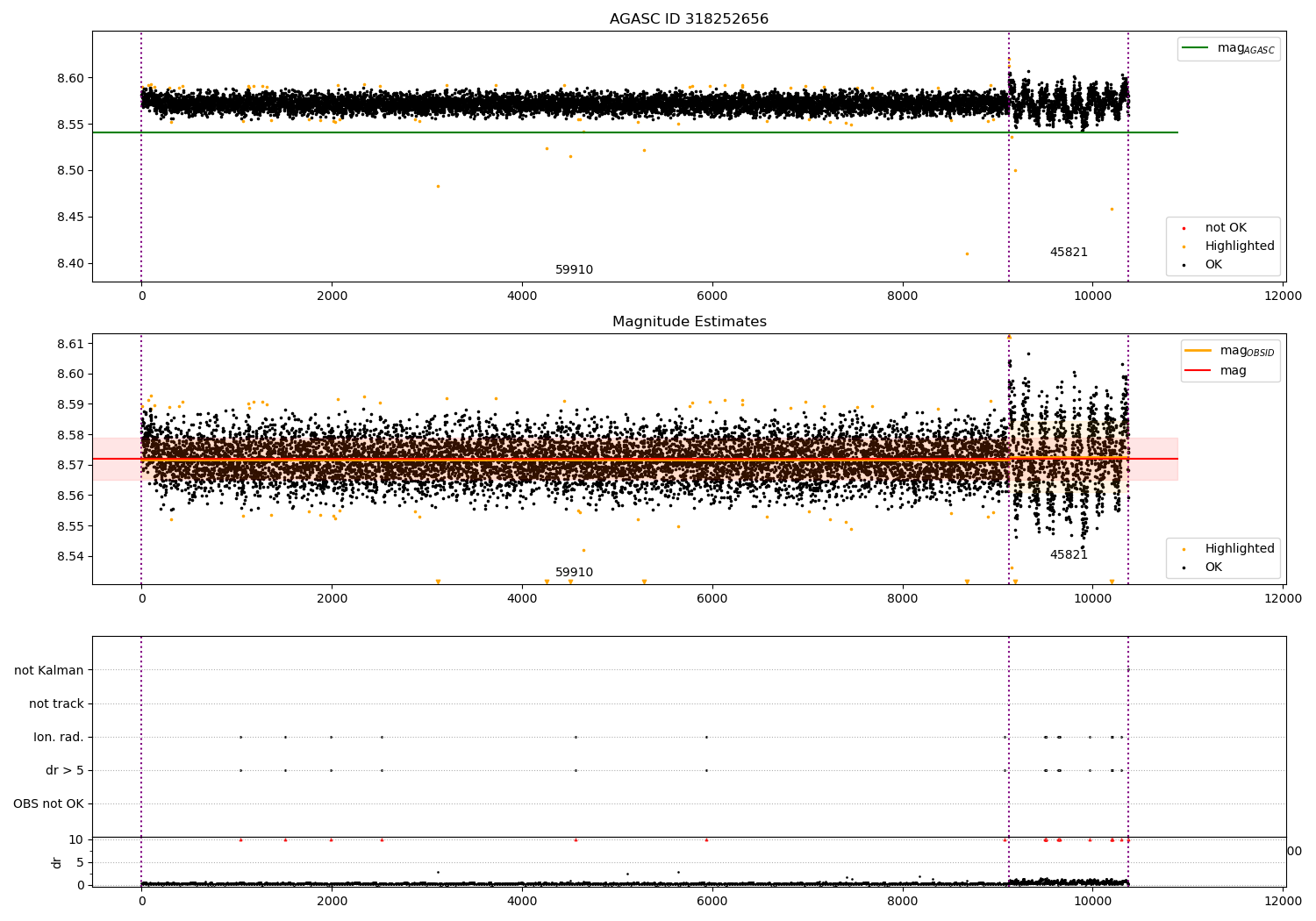Click 'Highlighted' in the top plot legend

1239,246
